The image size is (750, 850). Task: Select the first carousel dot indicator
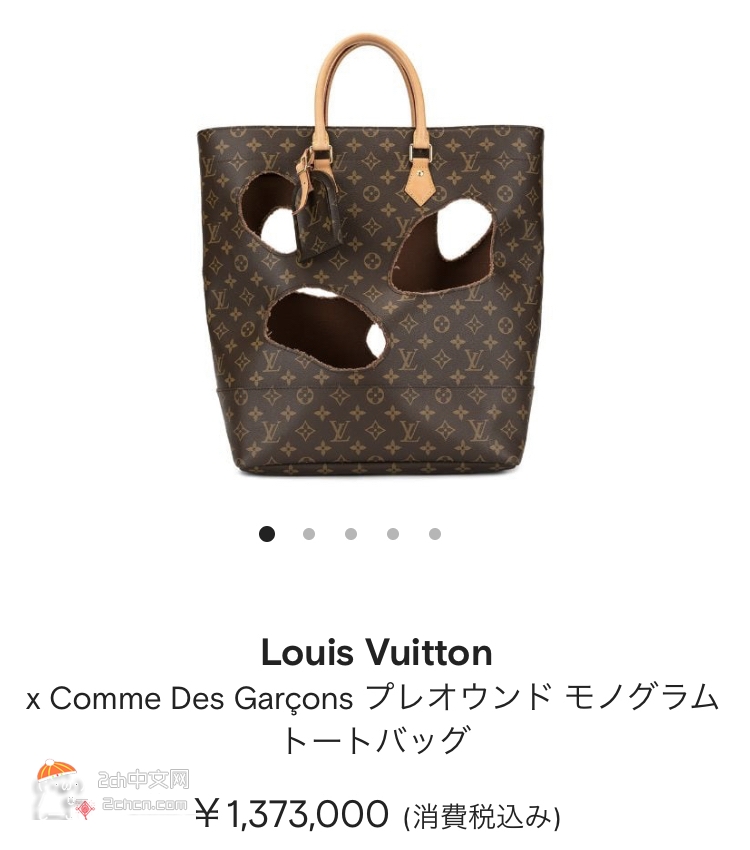pos(267,534)
